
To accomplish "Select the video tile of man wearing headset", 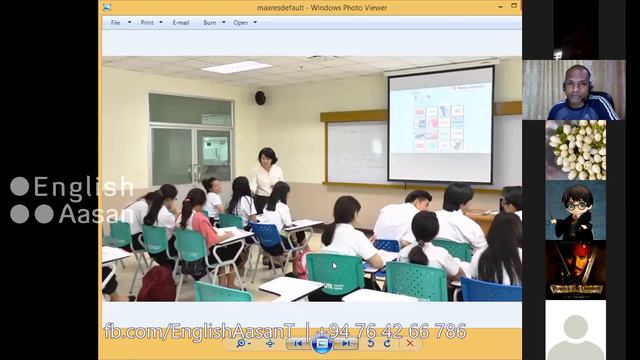I will click(x=574, y=90).
